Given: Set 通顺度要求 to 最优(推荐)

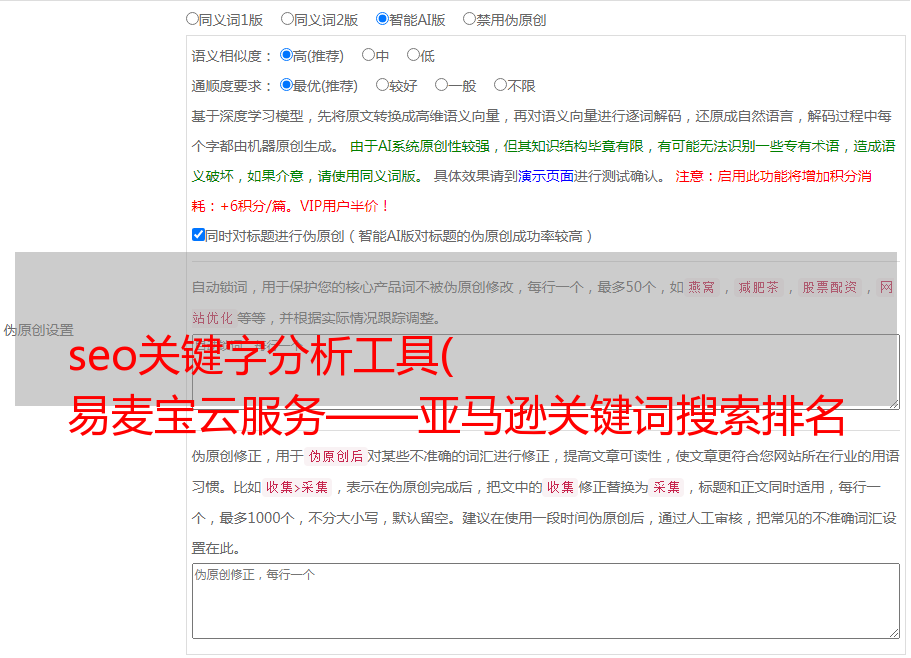Looking at the screenshot, I should (286, 85).
